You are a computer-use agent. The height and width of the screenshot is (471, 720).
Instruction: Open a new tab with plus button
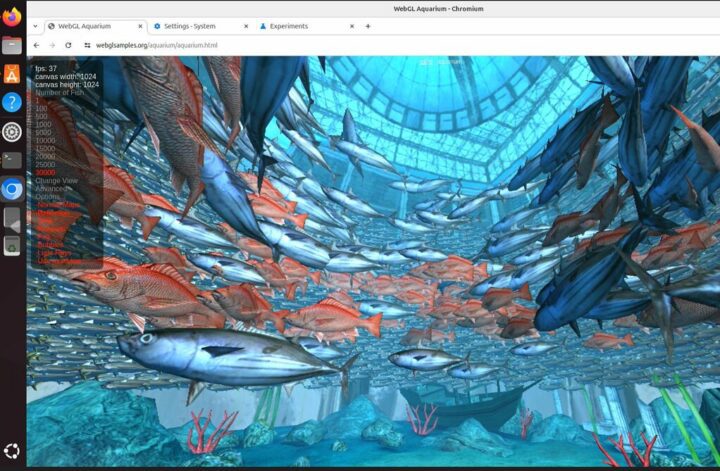[x=367, y=26]
